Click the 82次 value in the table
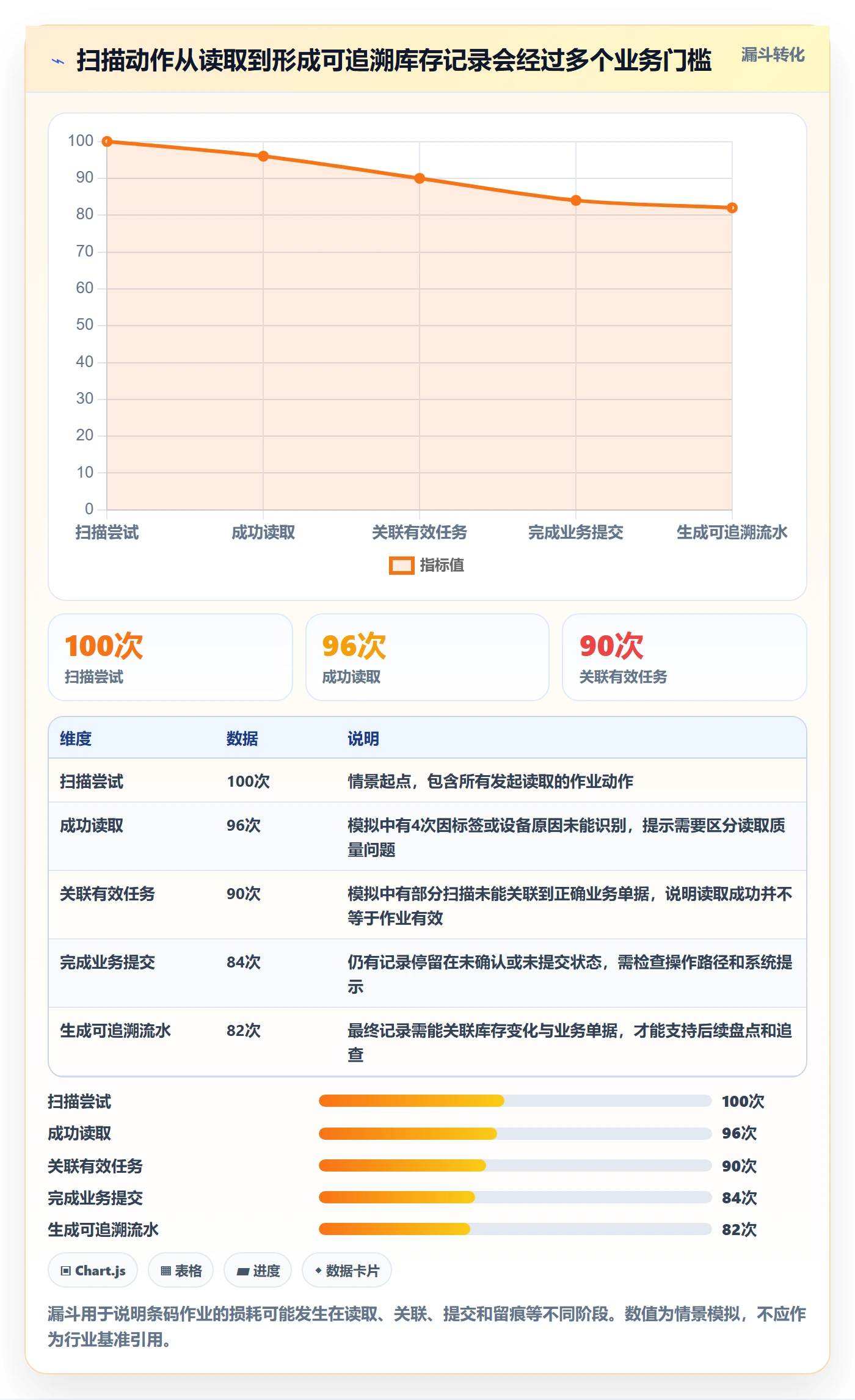This screenshot has height=1400, width=855. point(244,1030)
